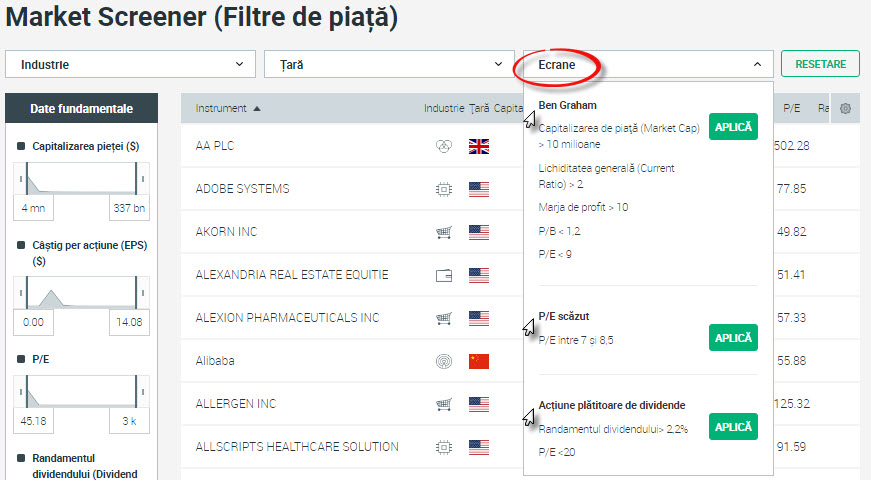
Task: Select Acțiune plătitoare de dividende title
Action: tap(612, 405)
